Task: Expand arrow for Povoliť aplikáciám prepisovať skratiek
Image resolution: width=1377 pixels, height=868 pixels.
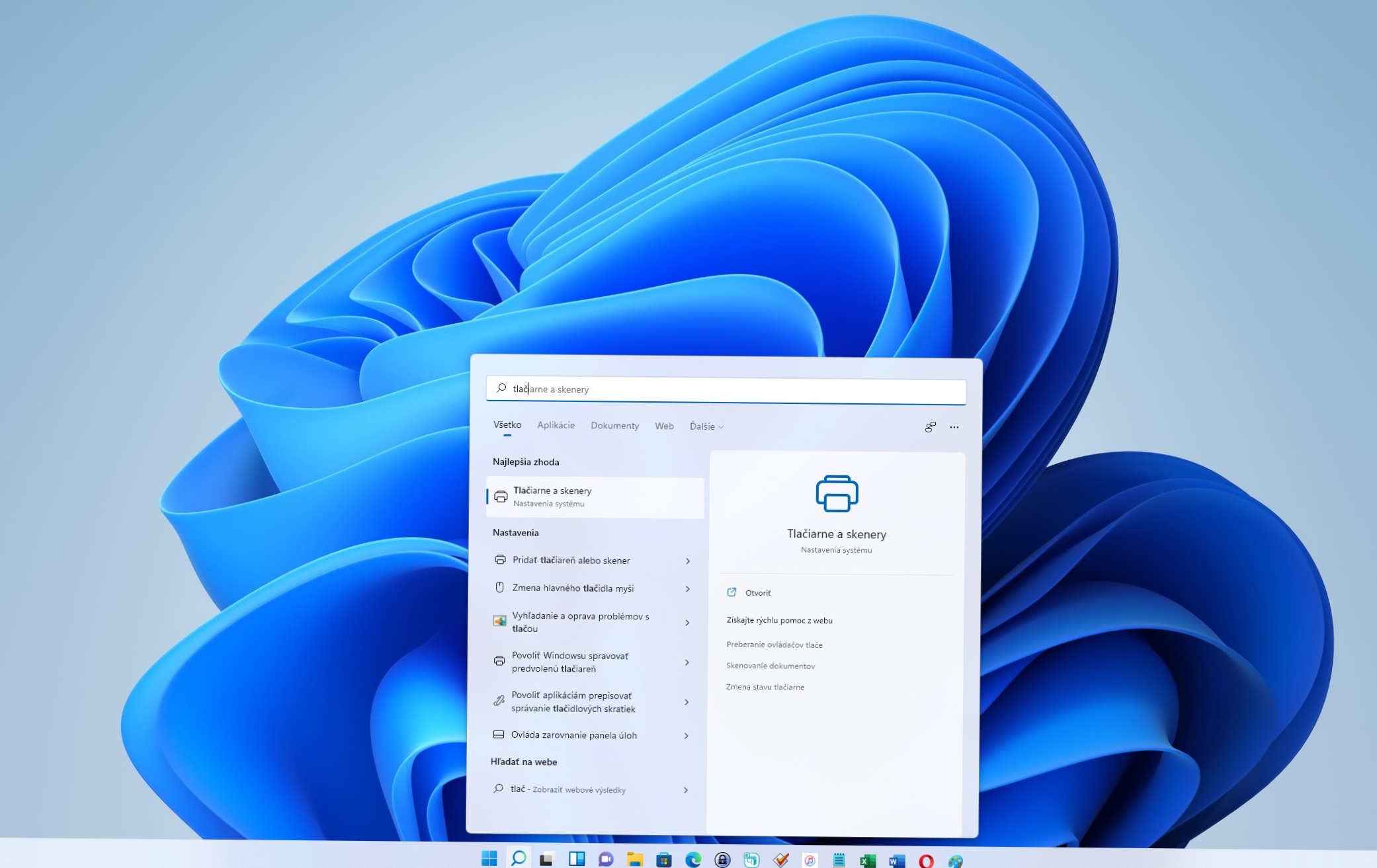Action: (x=687, y=702)
